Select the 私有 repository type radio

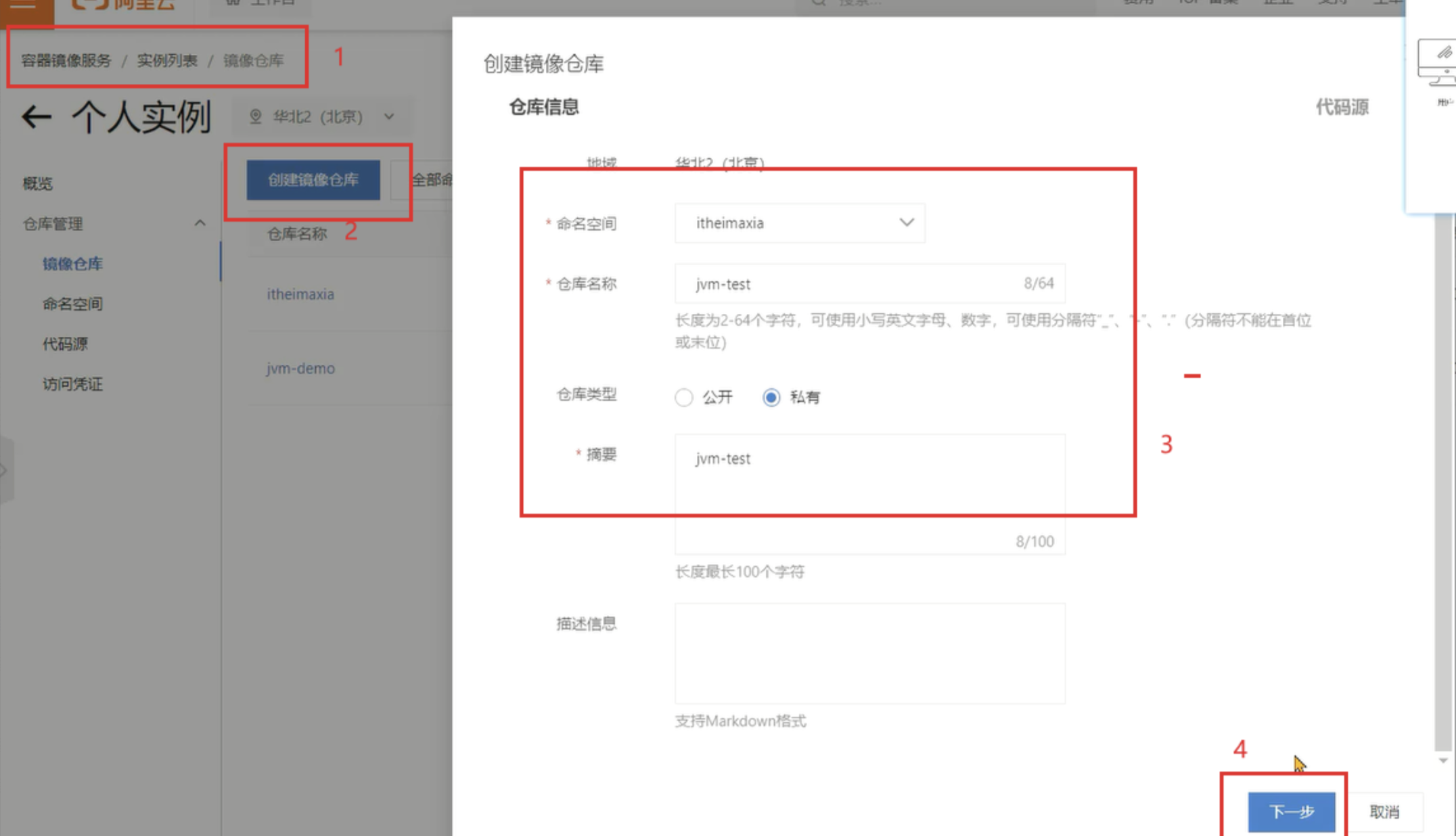tap(771, 397)
